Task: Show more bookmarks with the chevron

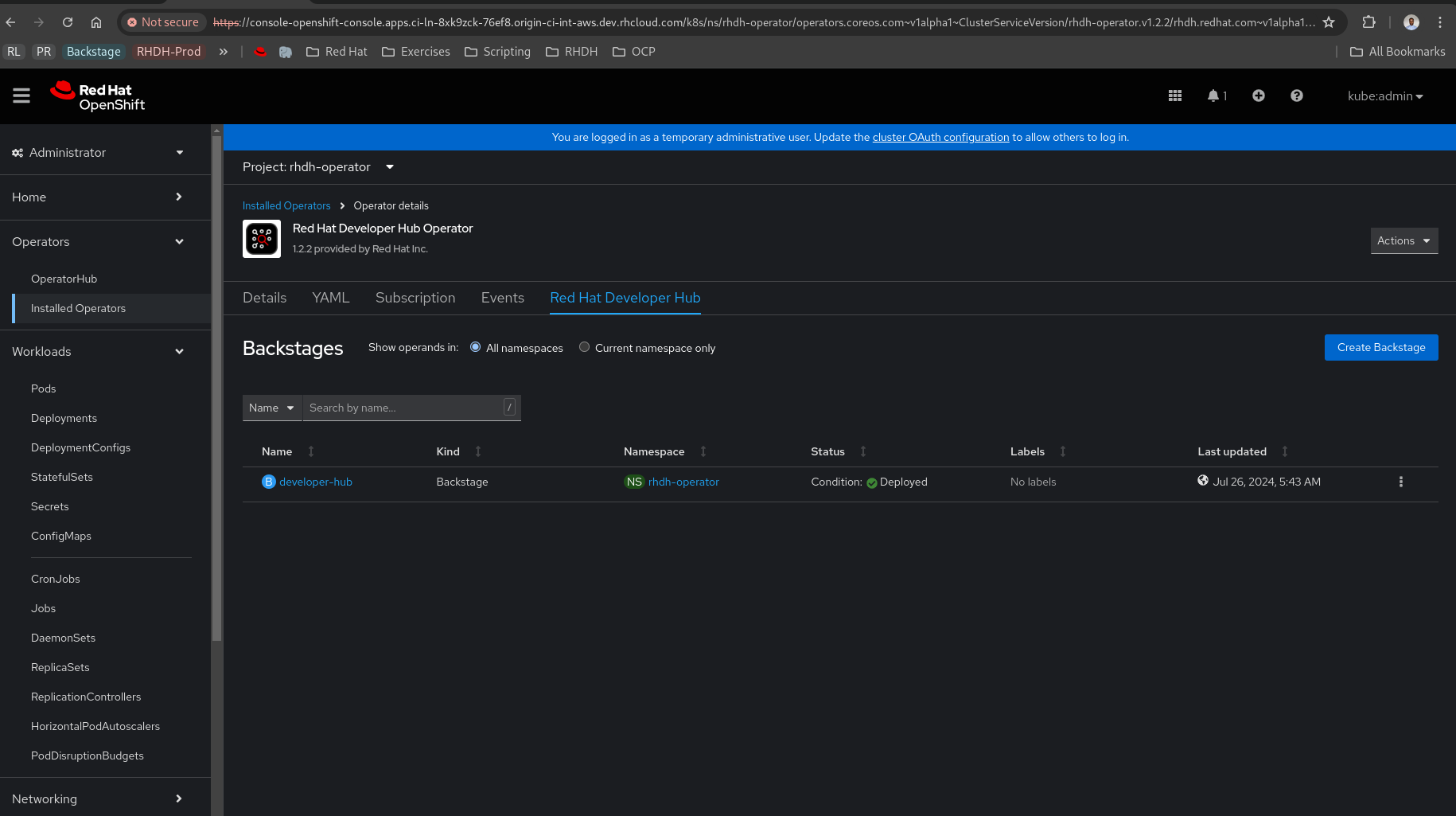Action: [x=224, y=52]
